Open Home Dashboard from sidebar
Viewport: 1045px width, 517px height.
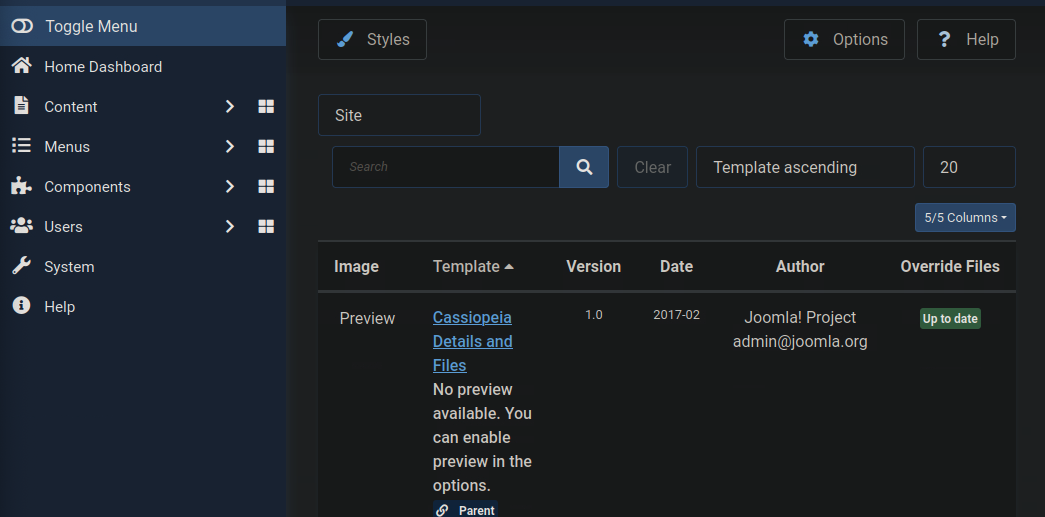point(102,67)
